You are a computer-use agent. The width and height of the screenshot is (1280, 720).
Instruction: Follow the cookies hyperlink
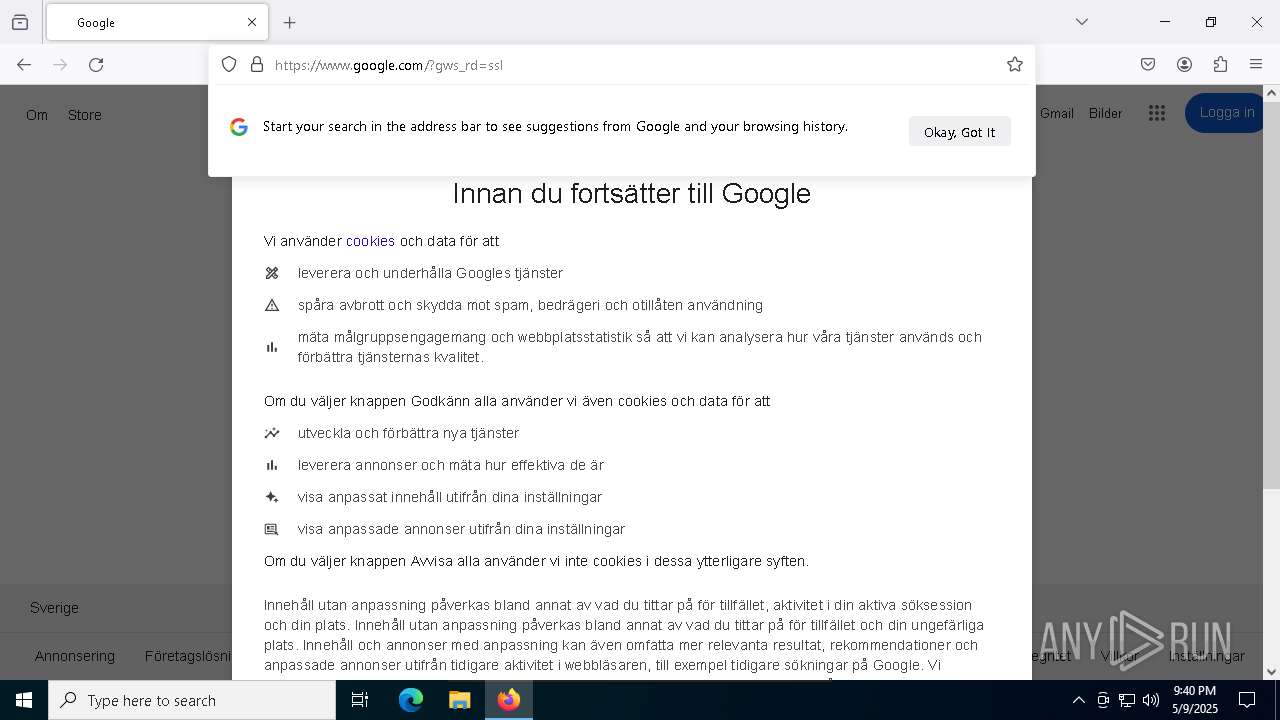click(x=370, y=241)
